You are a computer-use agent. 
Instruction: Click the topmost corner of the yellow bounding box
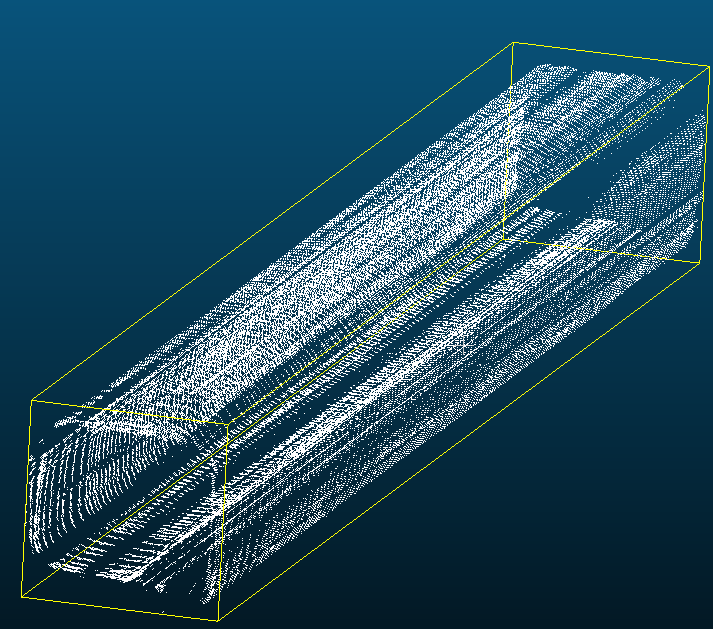tap(513, 43)
